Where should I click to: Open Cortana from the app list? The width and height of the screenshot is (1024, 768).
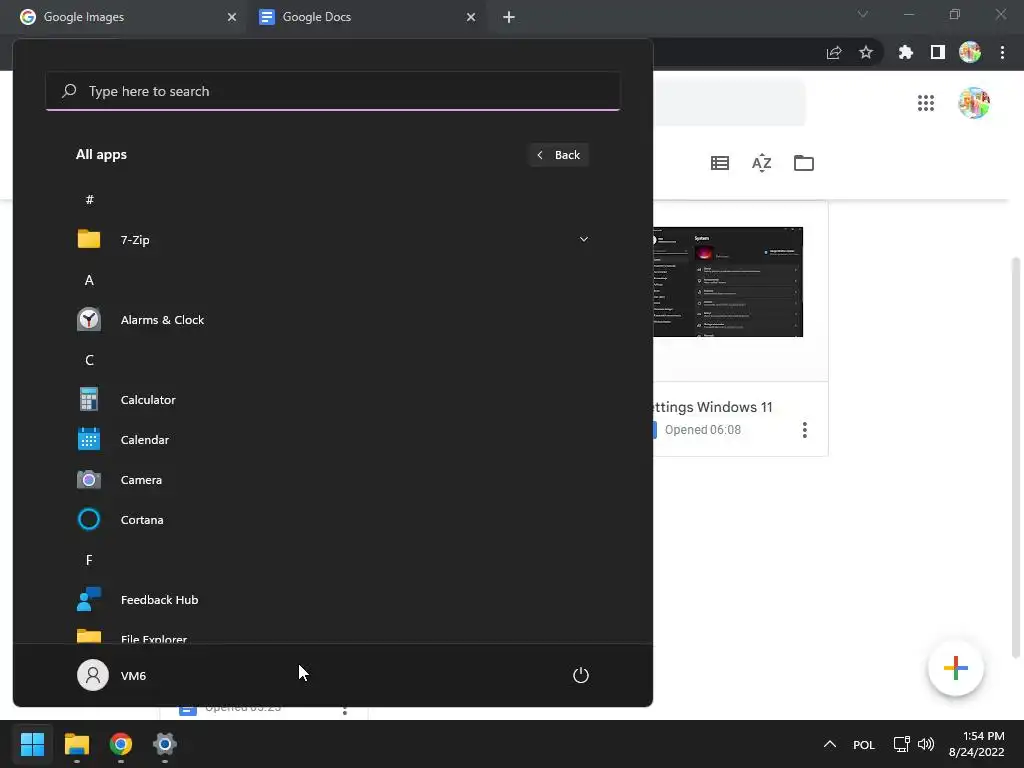332,520
